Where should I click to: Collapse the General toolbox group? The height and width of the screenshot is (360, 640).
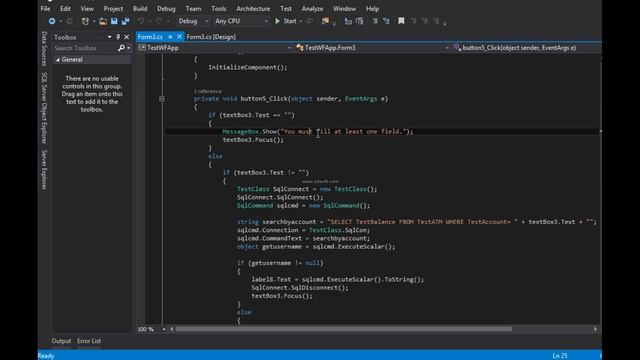tap(58, 60)
